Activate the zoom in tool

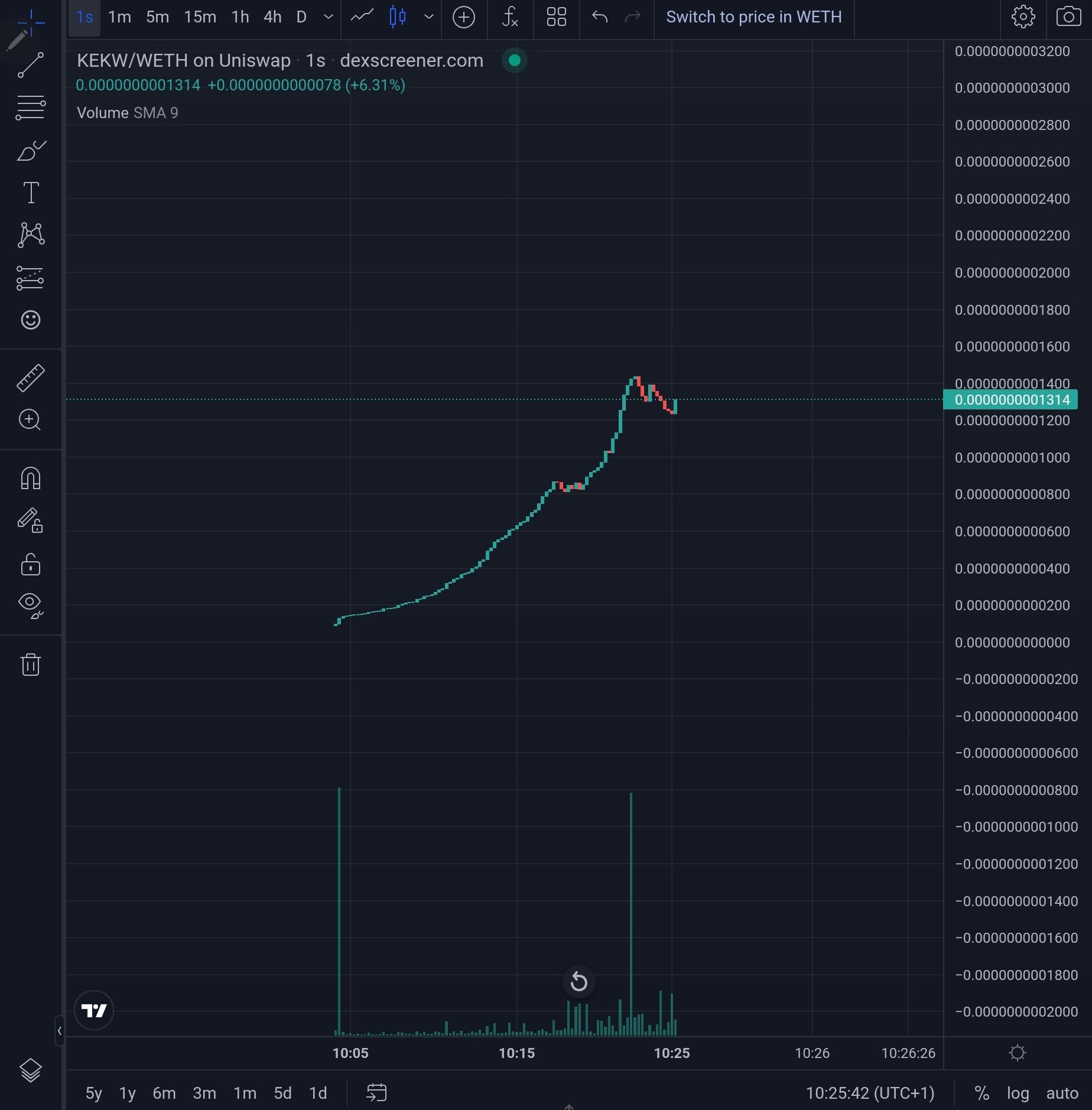[x=31, y=420]
